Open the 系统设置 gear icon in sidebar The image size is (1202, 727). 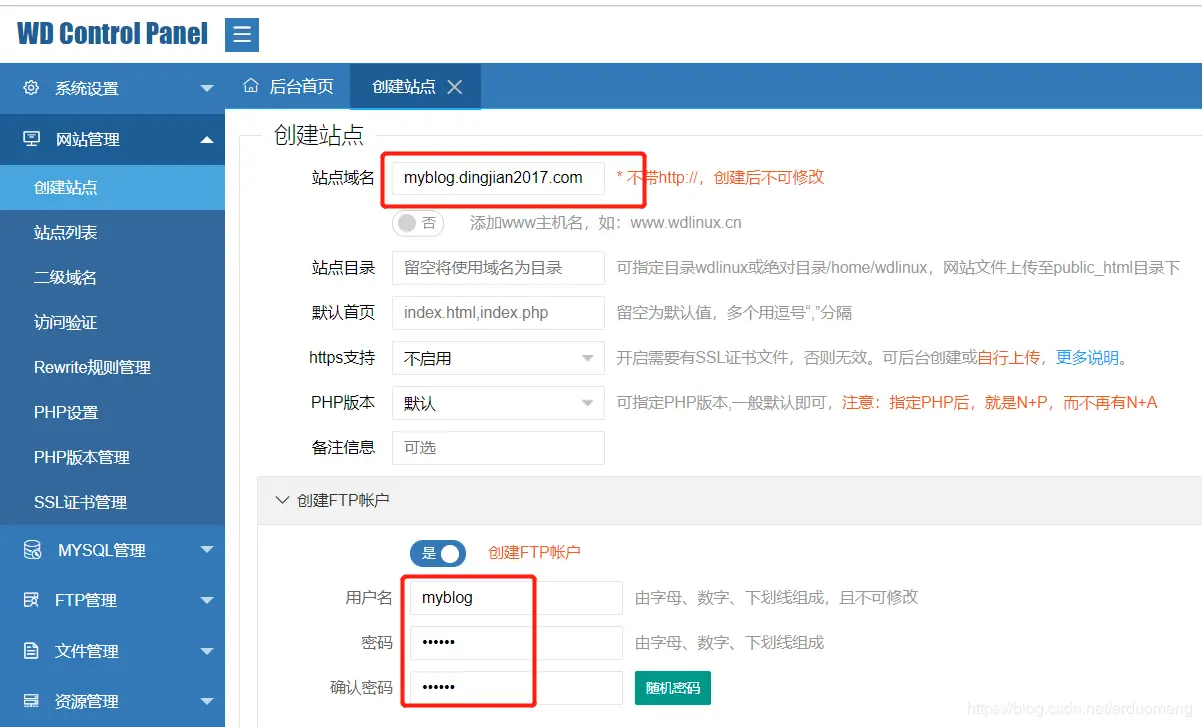click(31, 88)
